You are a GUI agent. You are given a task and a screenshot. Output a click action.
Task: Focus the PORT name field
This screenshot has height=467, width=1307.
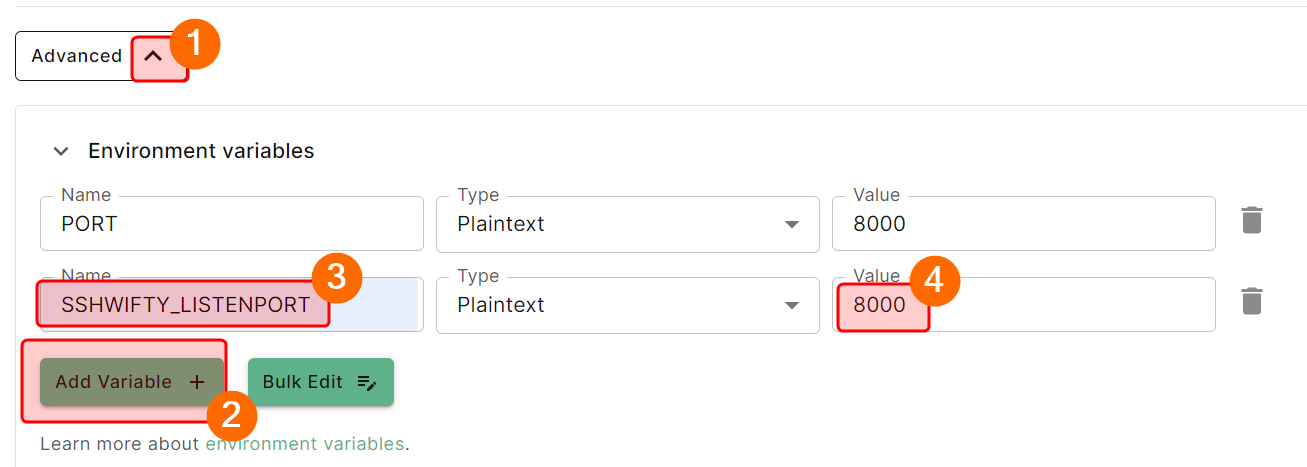click(231, 224)
